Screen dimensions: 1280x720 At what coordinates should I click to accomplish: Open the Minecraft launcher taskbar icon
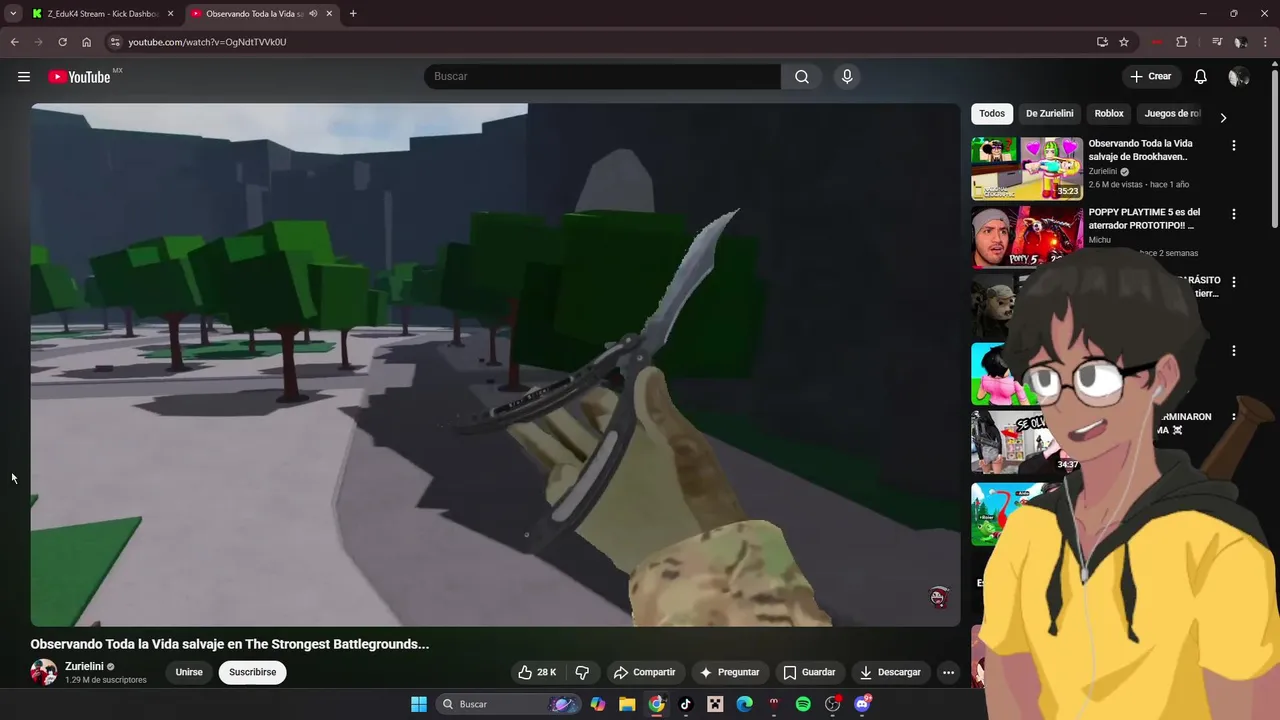point(715,704)
